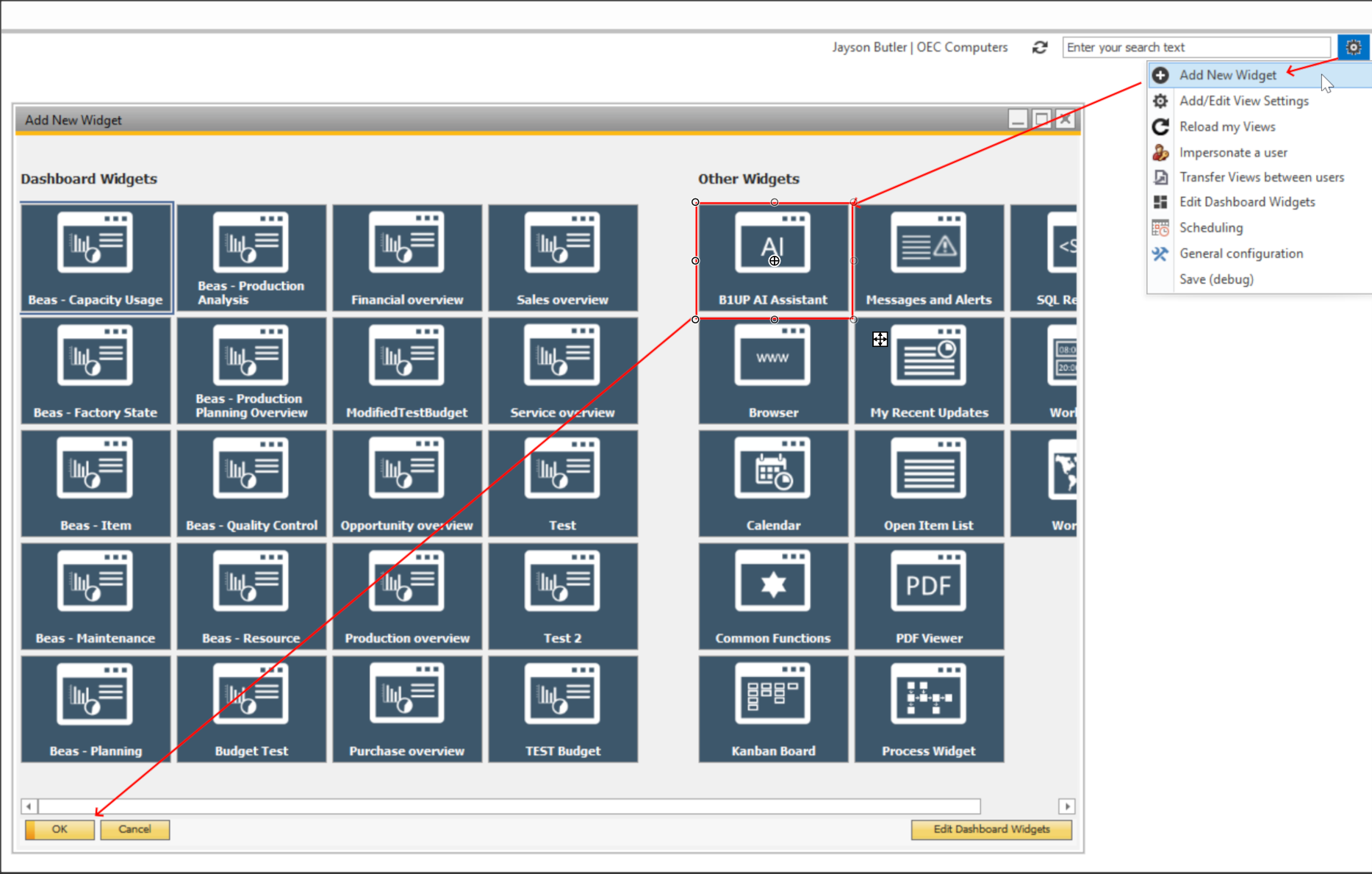Click the refresh icon beside user name
The height and width of the screenshot is (874, 1372).
point(1039,48)
